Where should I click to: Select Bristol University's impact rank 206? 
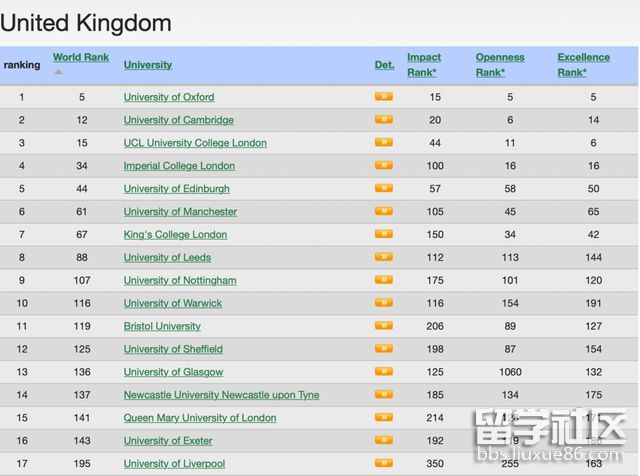[435, 326]
